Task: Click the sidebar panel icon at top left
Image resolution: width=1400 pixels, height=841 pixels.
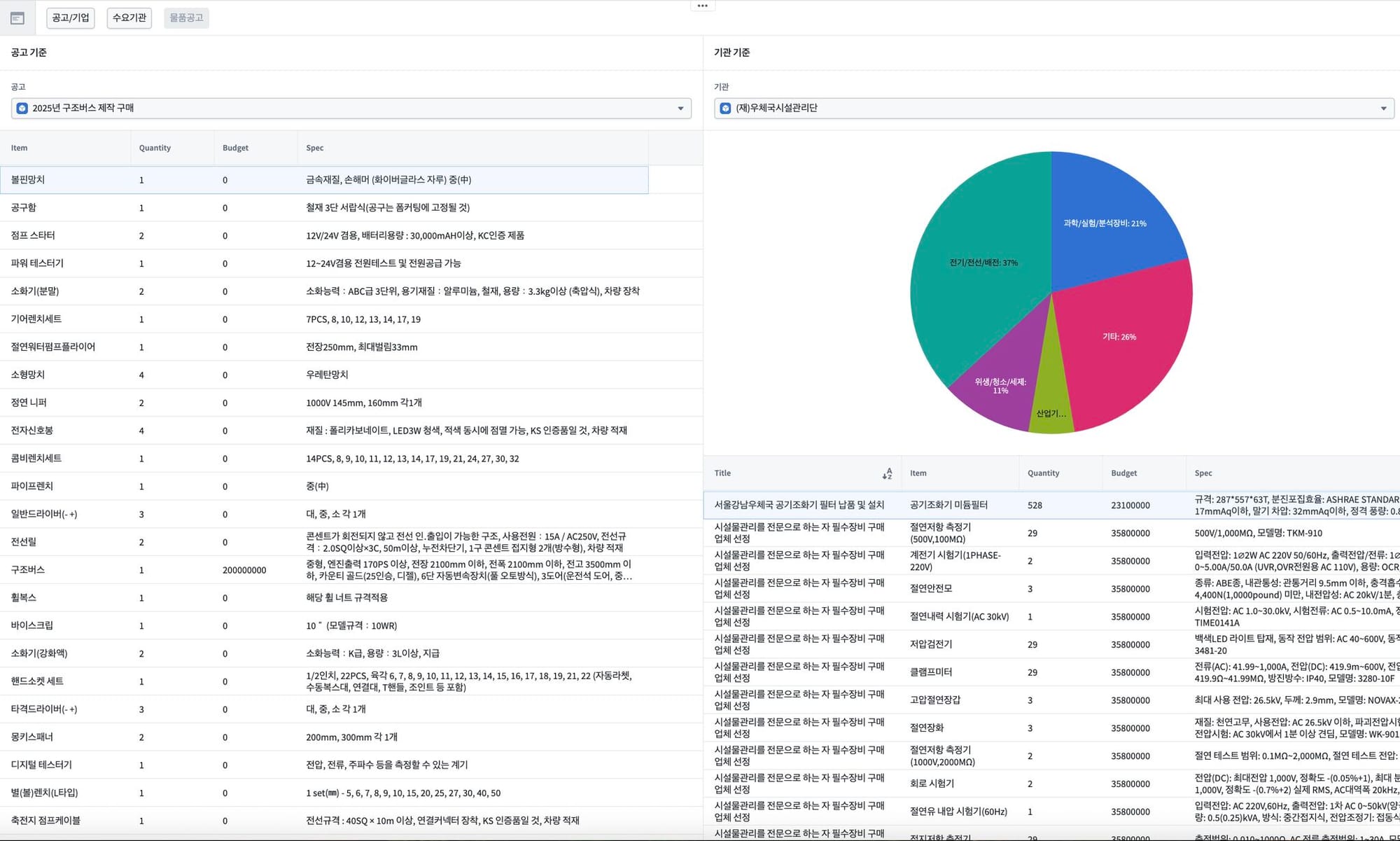Action: click(17, 18)
